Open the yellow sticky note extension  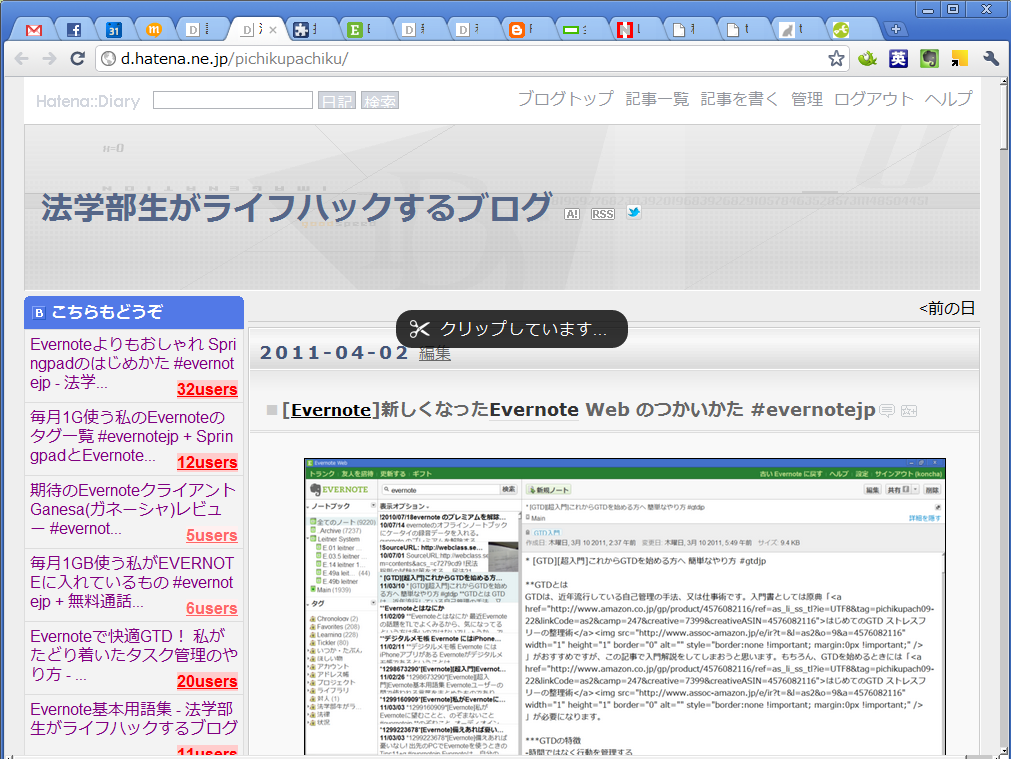pyautogui.click(x=959, y=59)
